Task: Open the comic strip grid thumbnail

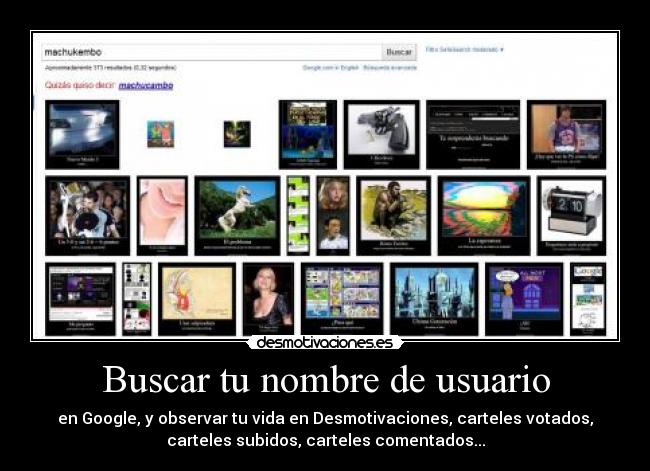Action: [x=342, y=299]
